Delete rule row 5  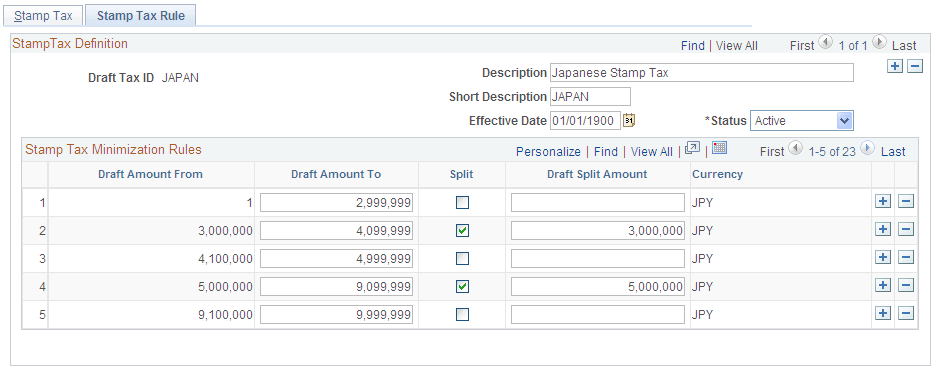coord(906,313)
